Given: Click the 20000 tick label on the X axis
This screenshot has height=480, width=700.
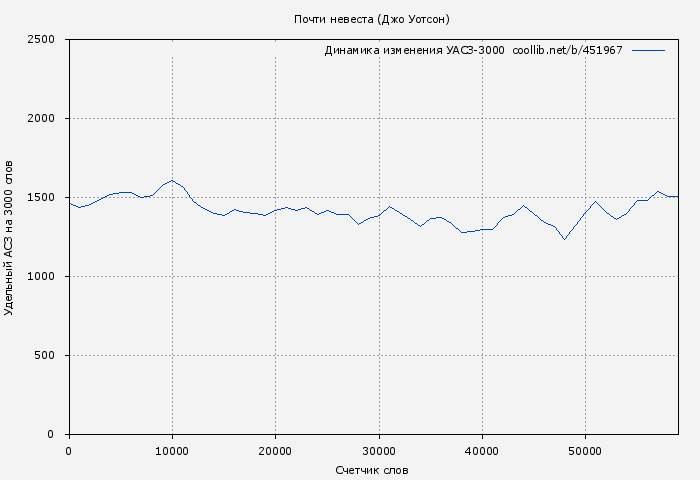Looking at the screenshot, I should [x=275, y=451].
